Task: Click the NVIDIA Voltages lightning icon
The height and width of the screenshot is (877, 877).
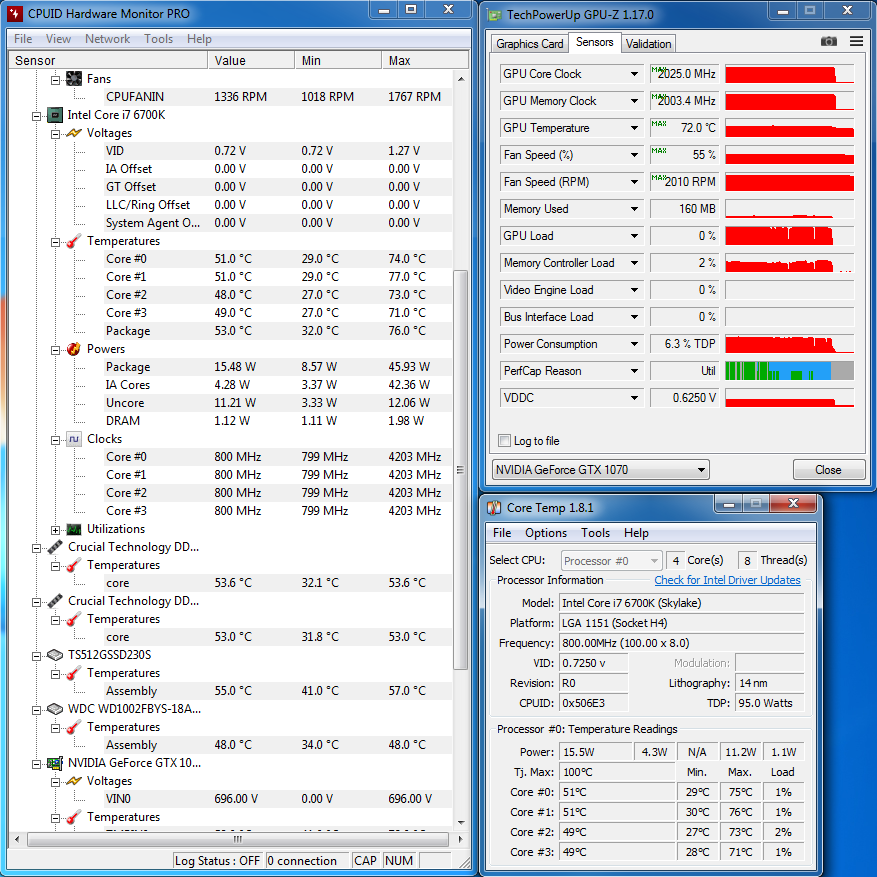Action: [x=74, y=781]
